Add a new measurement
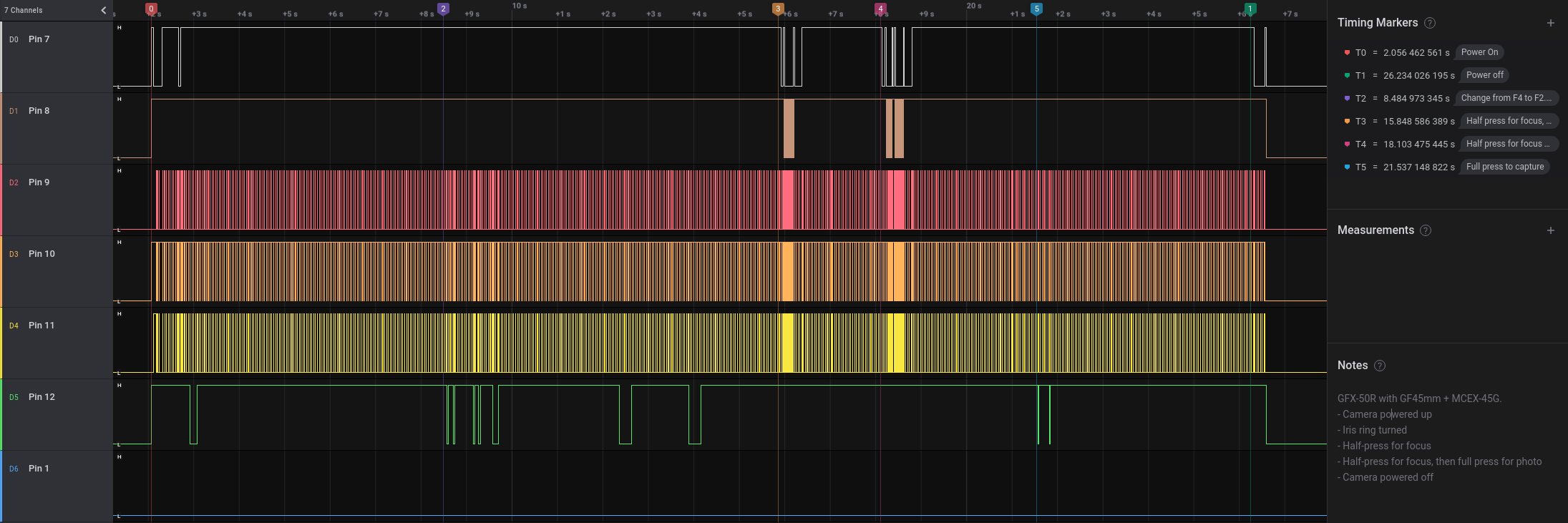 coord(1550,230)
